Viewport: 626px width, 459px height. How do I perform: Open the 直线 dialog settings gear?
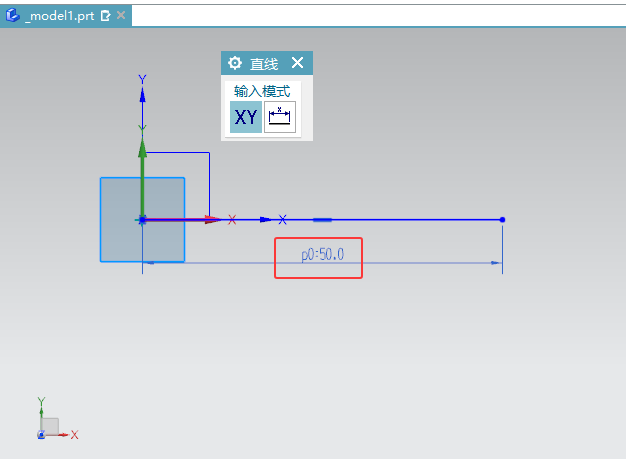[235, 63]
